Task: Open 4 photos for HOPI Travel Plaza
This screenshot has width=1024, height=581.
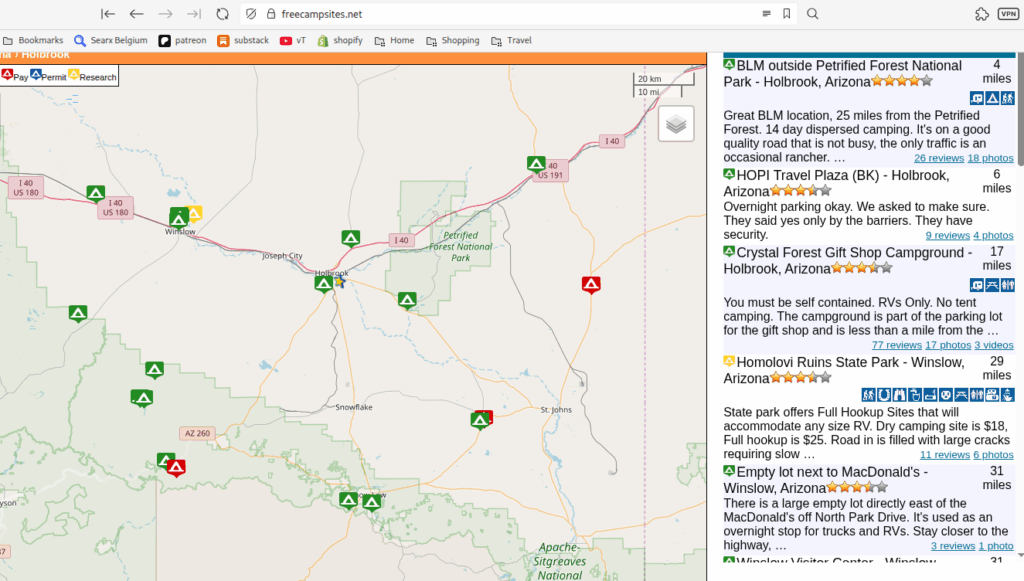Action: pos(993,235)
